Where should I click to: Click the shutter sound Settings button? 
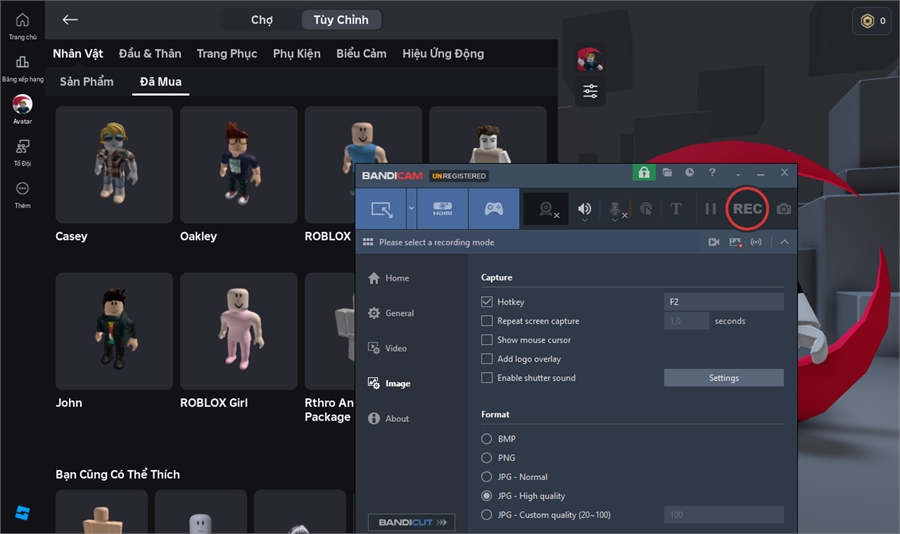723,378
